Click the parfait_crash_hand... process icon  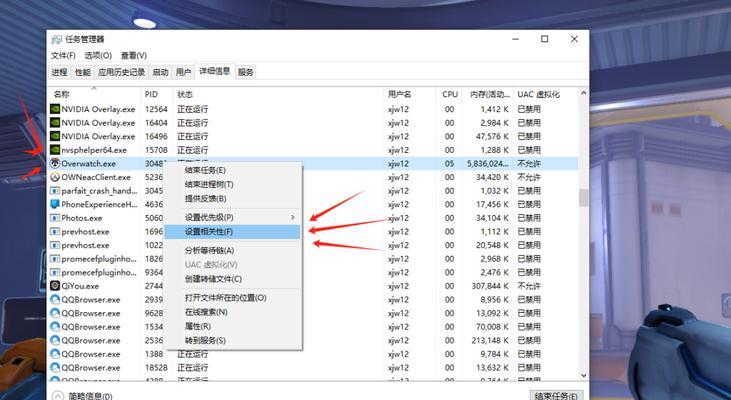point(55,191)
